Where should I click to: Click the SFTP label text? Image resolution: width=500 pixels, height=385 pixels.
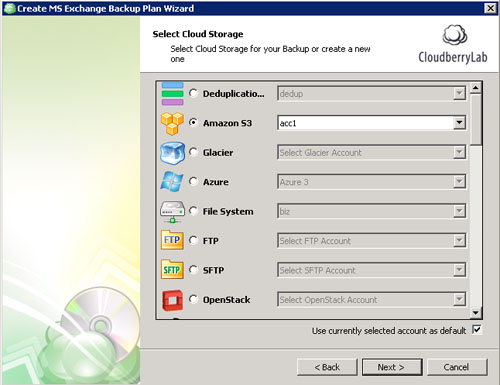coord(213,270)
